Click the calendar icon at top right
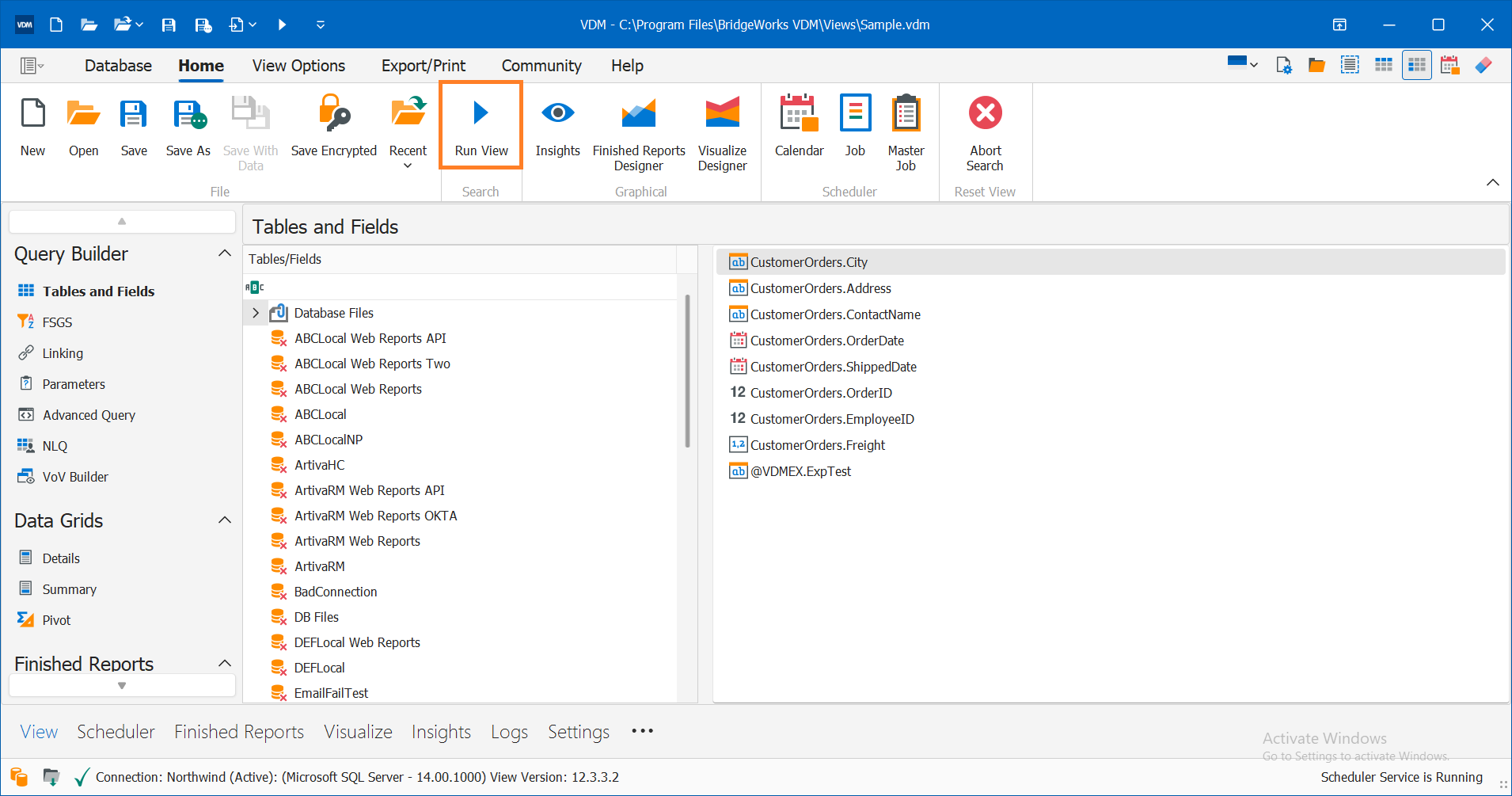The image size is (1512, 796). point(1449,65)
